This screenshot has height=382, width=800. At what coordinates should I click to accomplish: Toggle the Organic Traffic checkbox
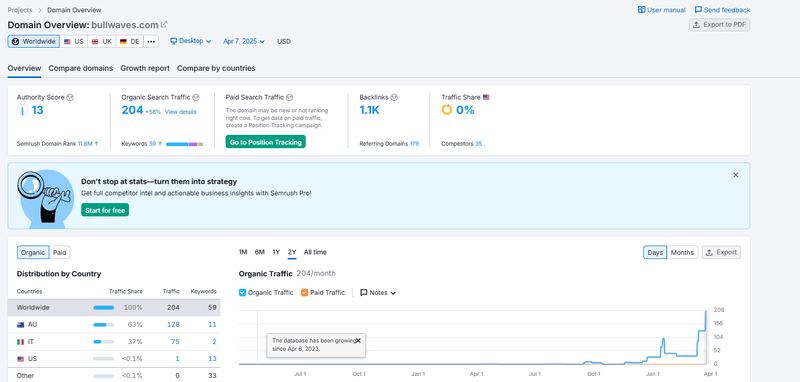pyautogui.click(x=242, y=293)
